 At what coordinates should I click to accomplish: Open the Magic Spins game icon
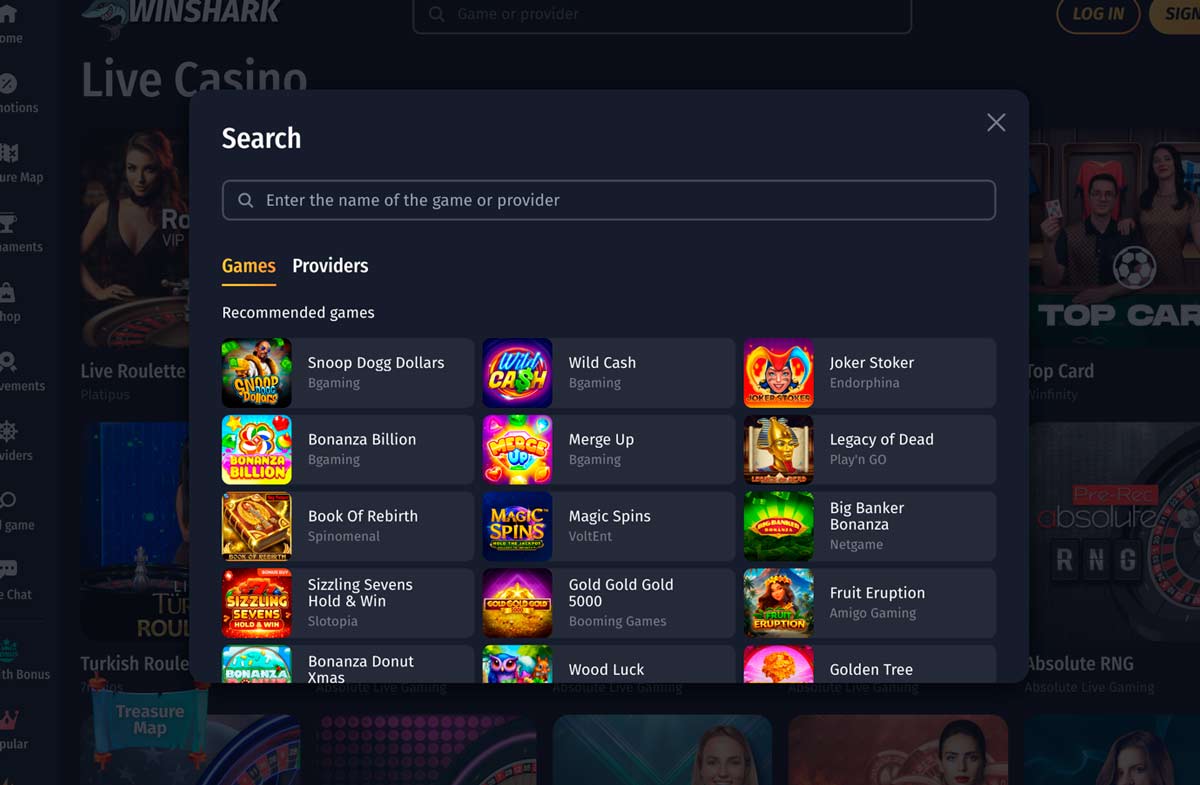point(518,526)
